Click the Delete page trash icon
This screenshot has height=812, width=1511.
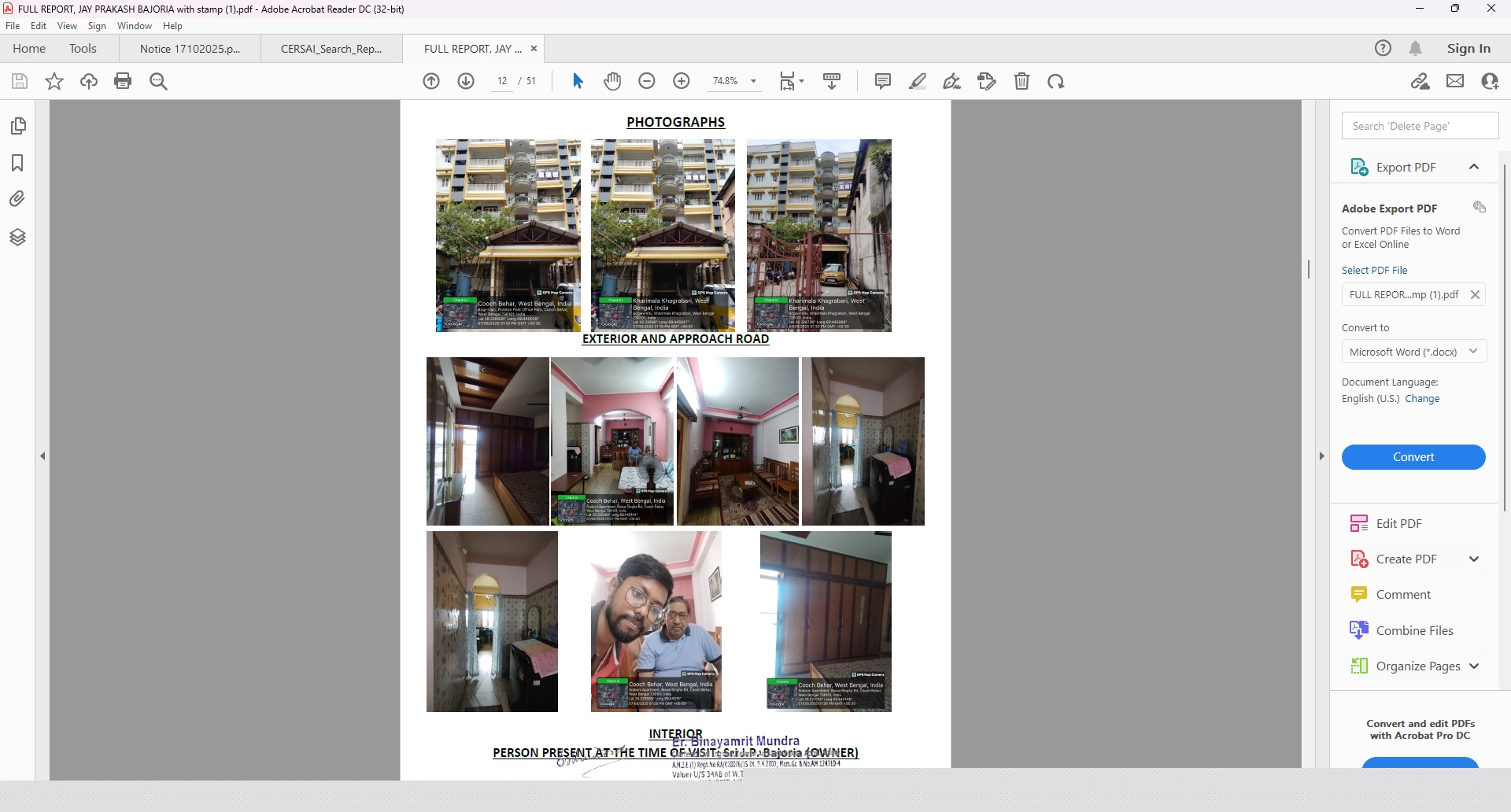coord(1021,81)
